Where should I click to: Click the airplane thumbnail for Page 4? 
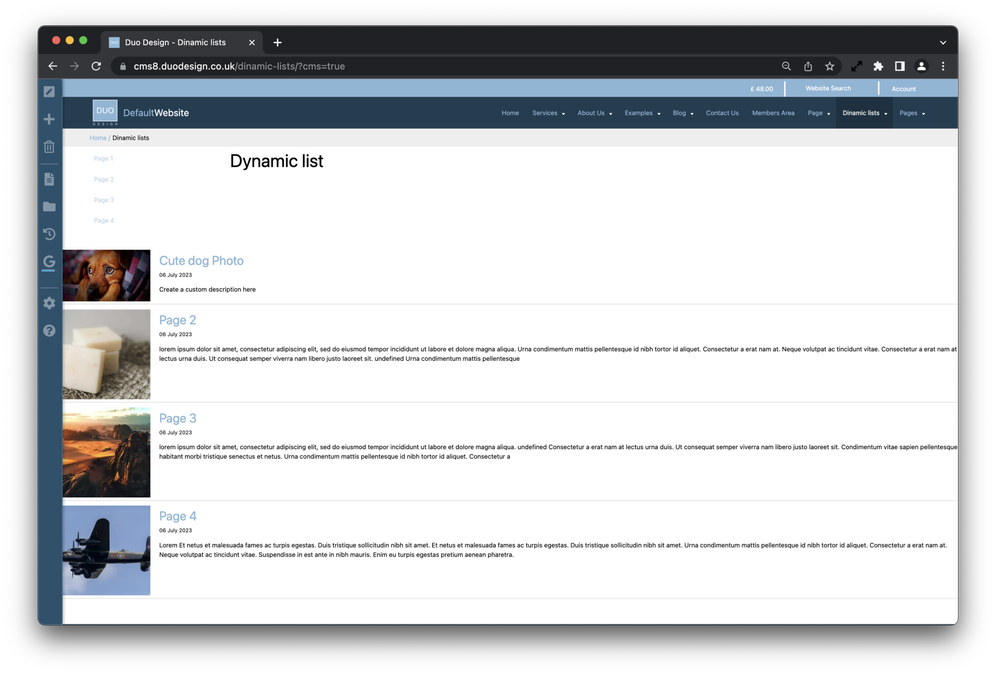(106, 549)
